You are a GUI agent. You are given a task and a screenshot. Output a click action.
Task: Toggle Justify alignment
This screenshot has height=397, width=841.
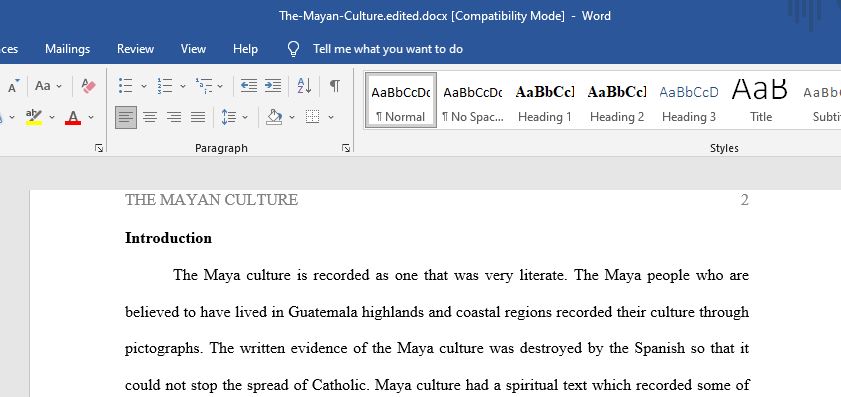click(198, 117)
